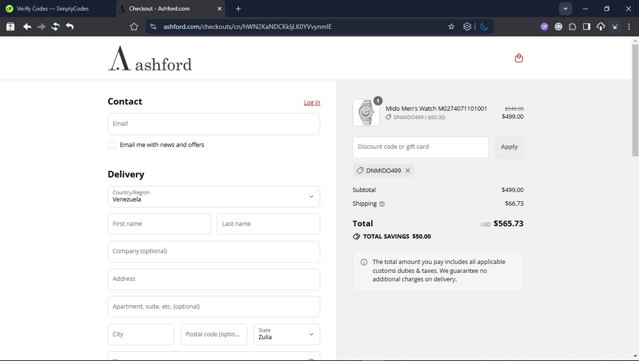Click the ashford logo
This screenshot has height=361, width=639.
[x=150, y=59]
